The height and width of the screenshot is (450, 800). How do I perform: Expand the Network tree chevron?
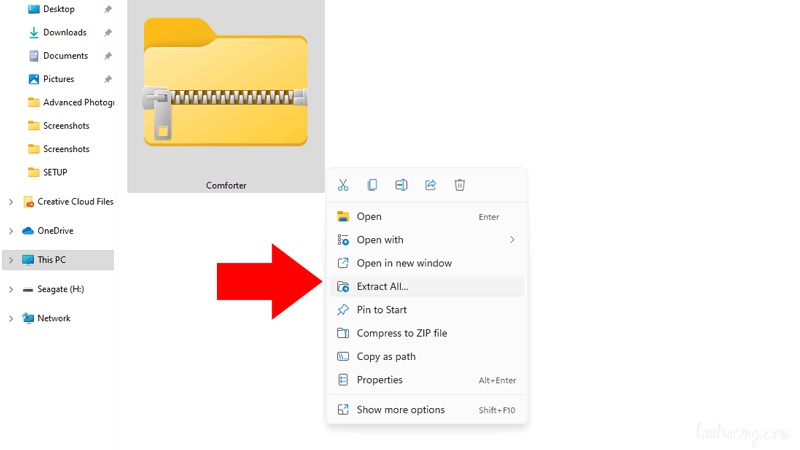(11, 318)
